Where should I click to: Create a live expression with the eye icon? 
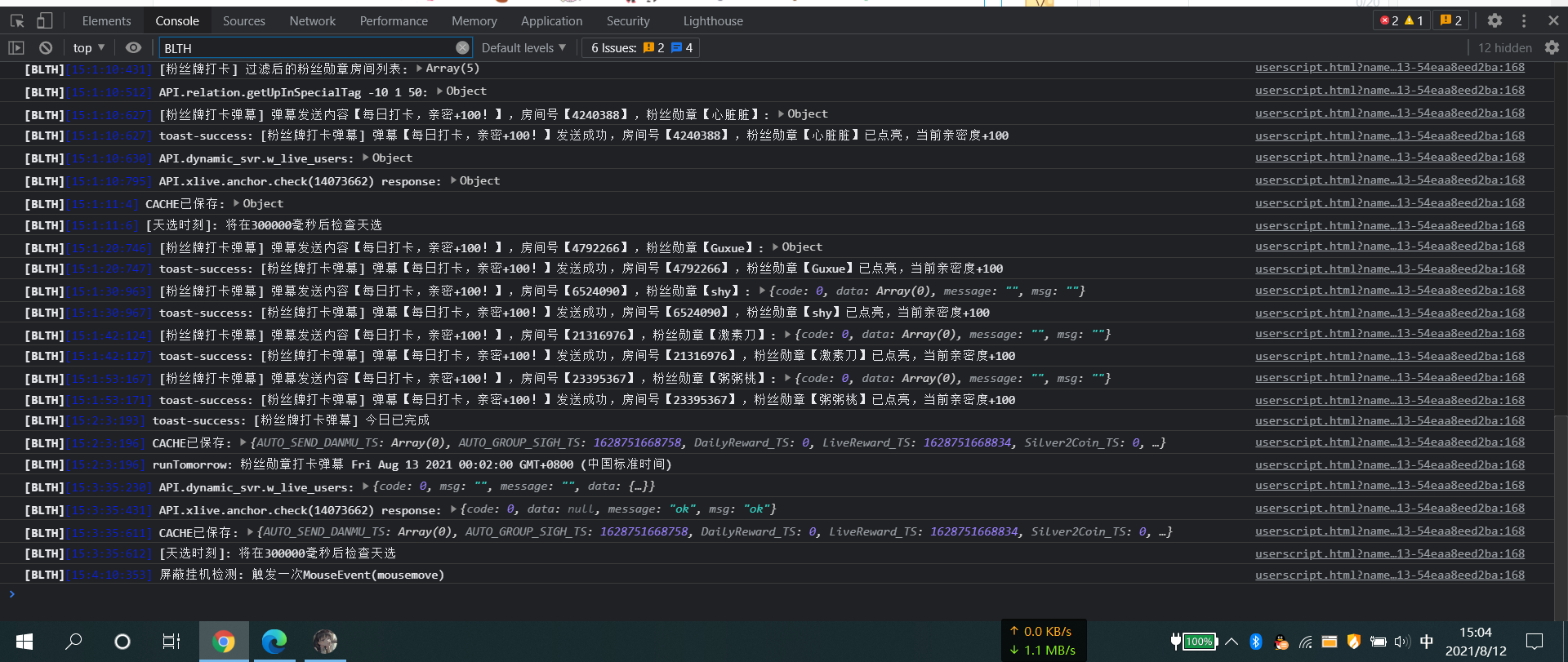[133, 48]
